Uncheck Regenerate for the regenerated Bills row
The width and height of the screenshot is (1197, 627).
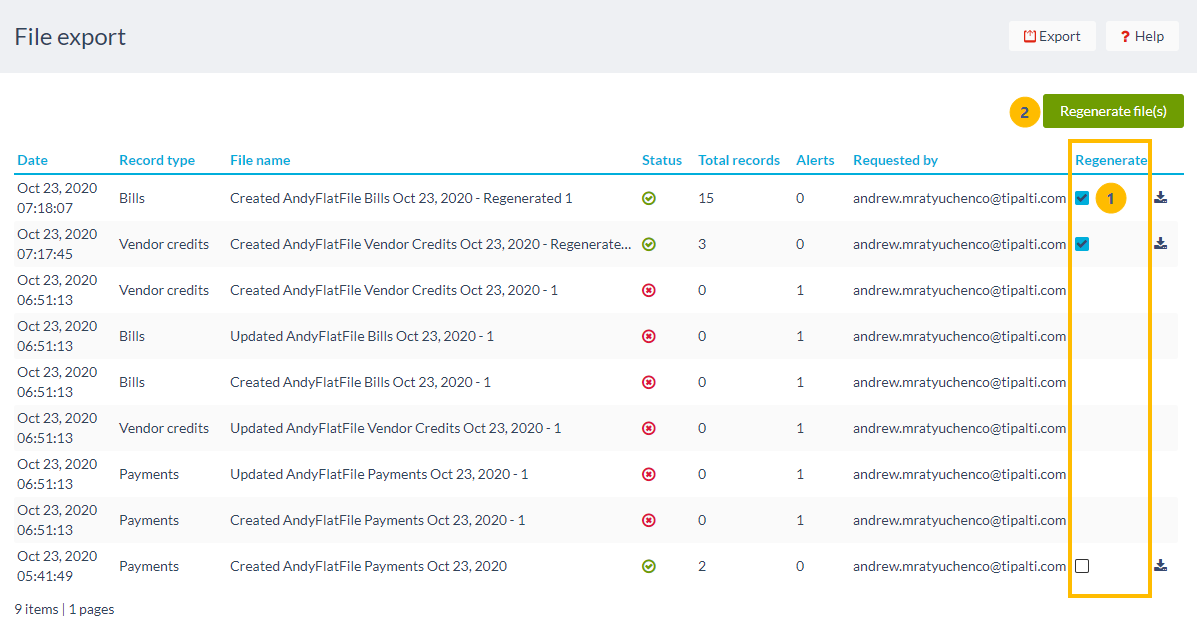point(1082,198)
